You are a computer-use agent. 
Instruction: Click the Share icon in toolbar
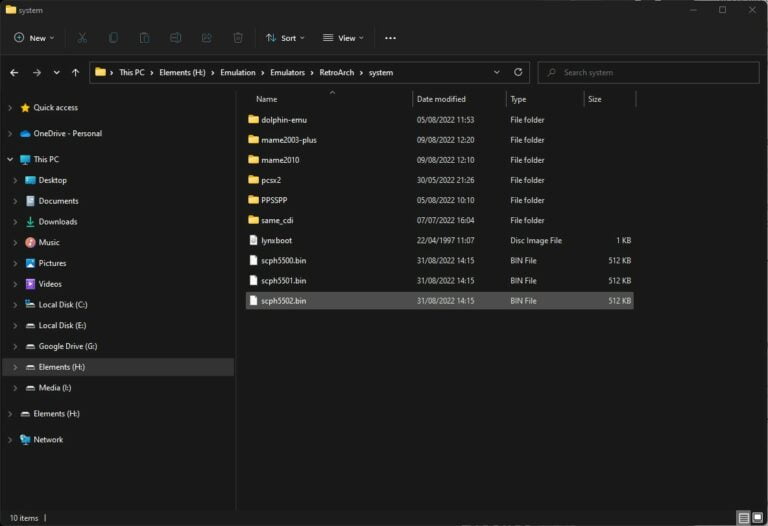(206, 38)
